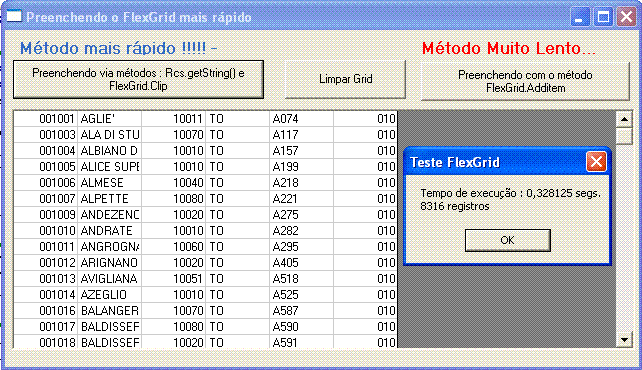This screenshot has width=642, height=370.
Task: Maximize the Preenchendo o FlexGrid window
Action: pos(603,18)
